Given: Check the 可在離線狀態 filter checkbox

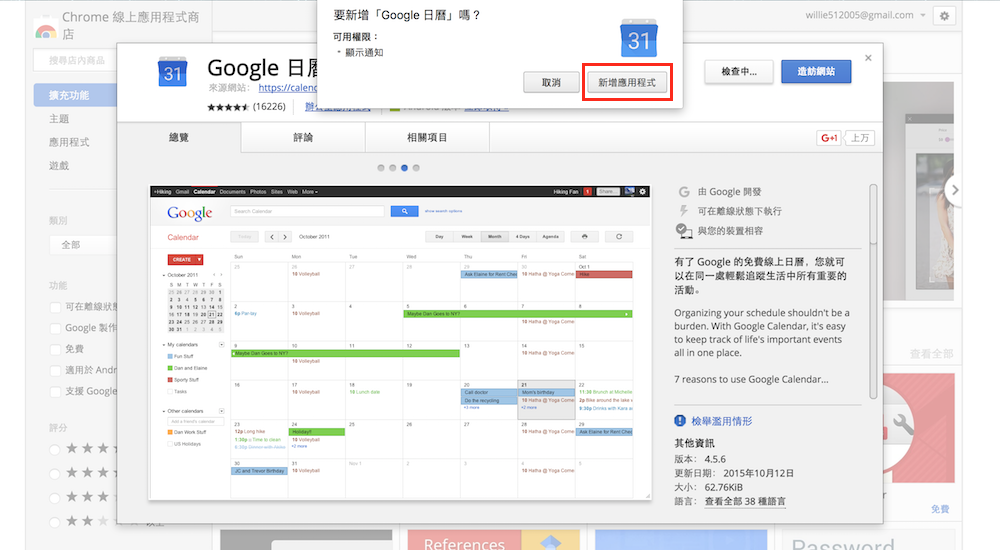Looking at the screenshot, I should point(56,307).
